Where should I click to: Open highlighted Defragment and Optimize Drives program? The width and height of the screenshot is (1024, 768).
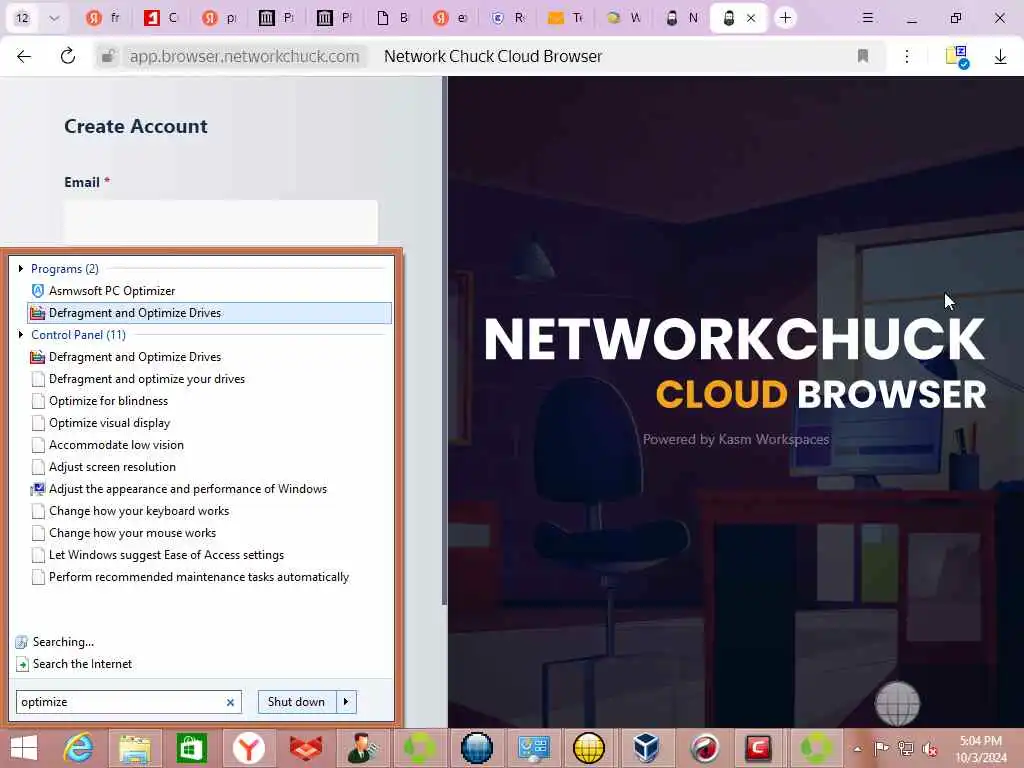pos(210,313)
